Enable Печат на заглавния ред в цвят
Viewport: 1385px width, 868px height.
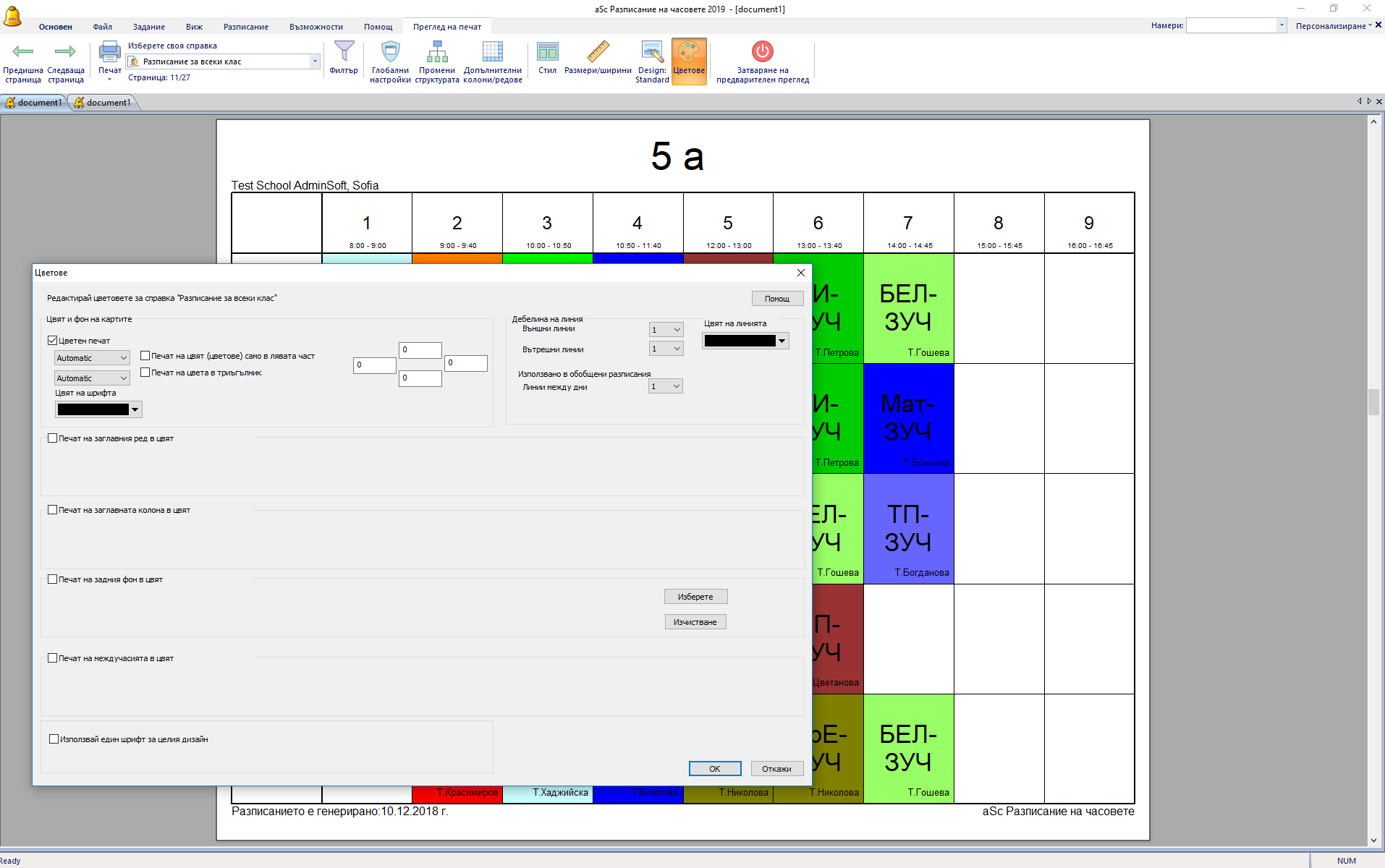pos(53,438)
